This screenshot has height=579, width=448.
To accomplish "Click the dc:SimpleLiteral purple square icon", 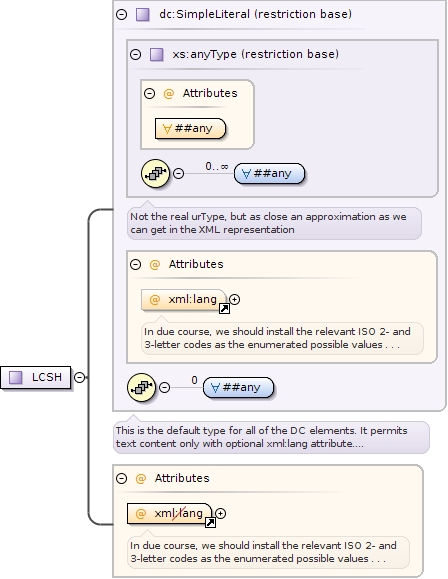I will coord(143,15).
